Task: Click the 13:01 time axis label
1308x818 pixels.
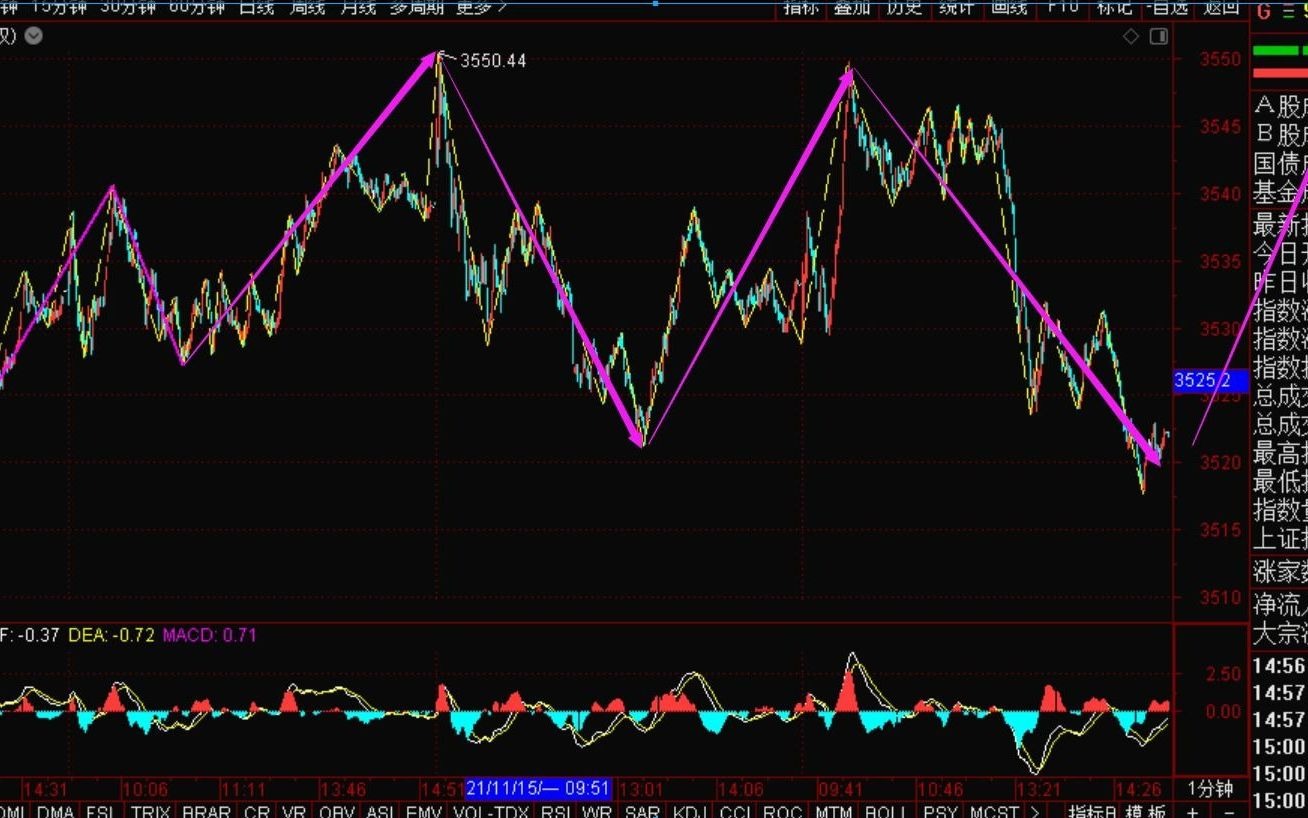Action: [x=643, y=788]
